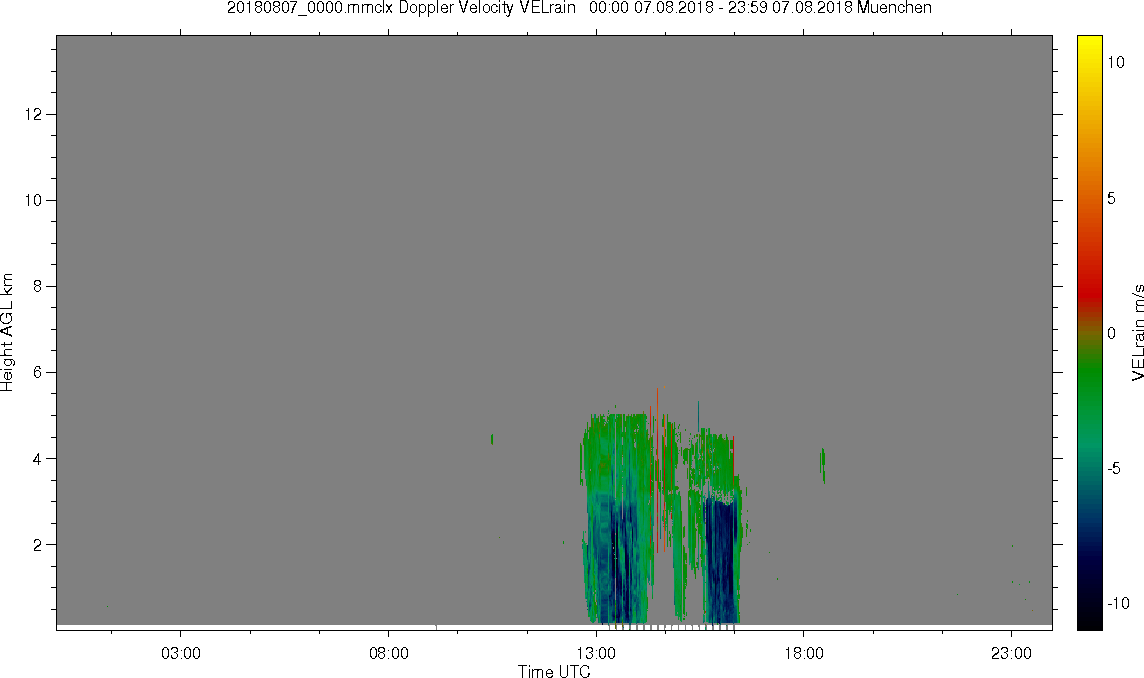Click the colorbar value -10
The image size is (1144, 678).
[x=1118, y=603]
